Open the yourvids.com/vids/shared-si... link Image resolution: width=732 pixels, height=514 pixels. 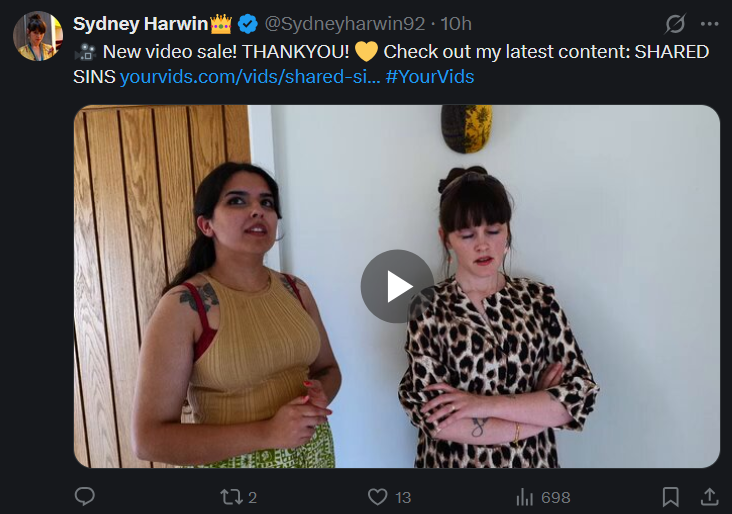250,77
